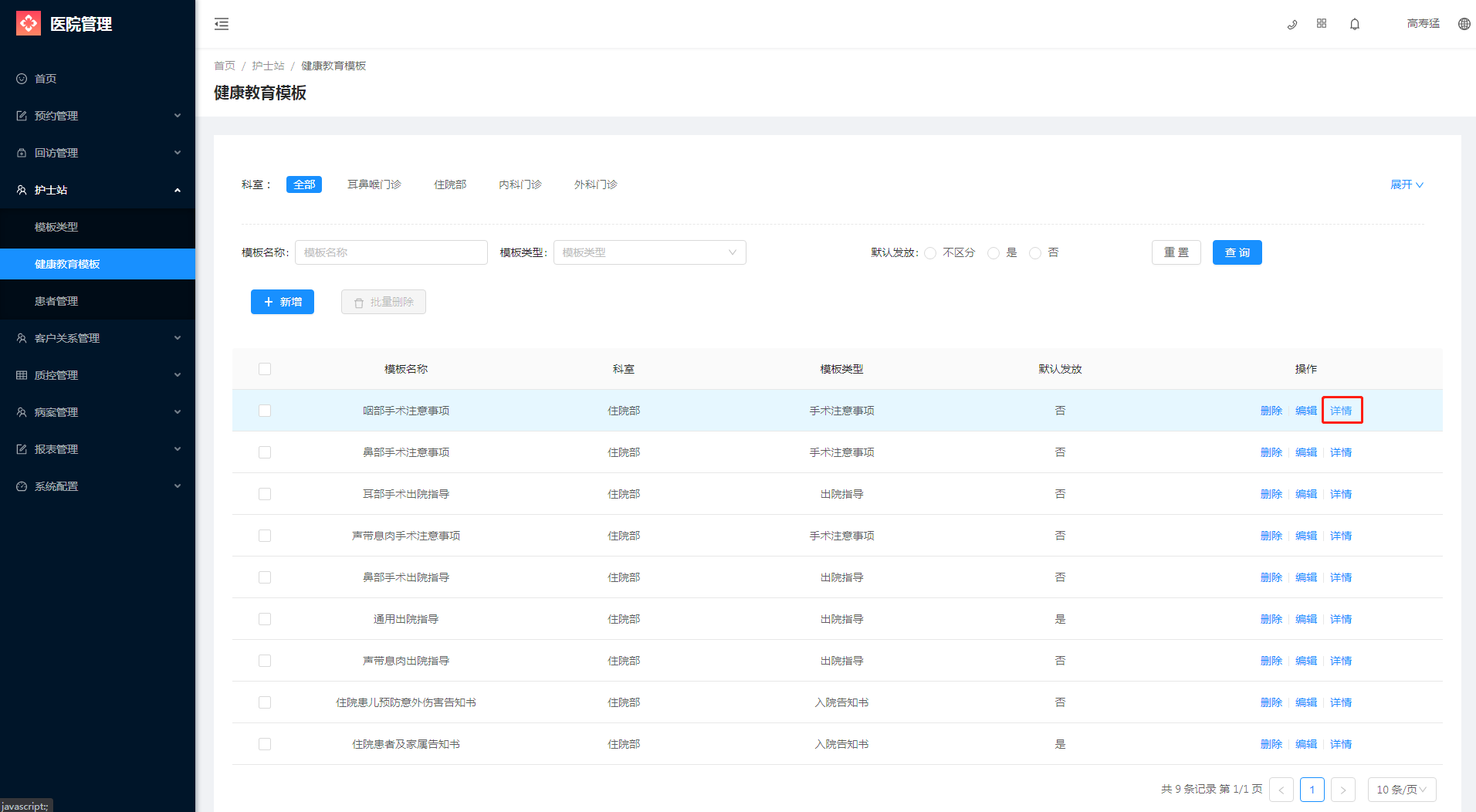Click the plus icon on 新增 button

tap(269, 302)
